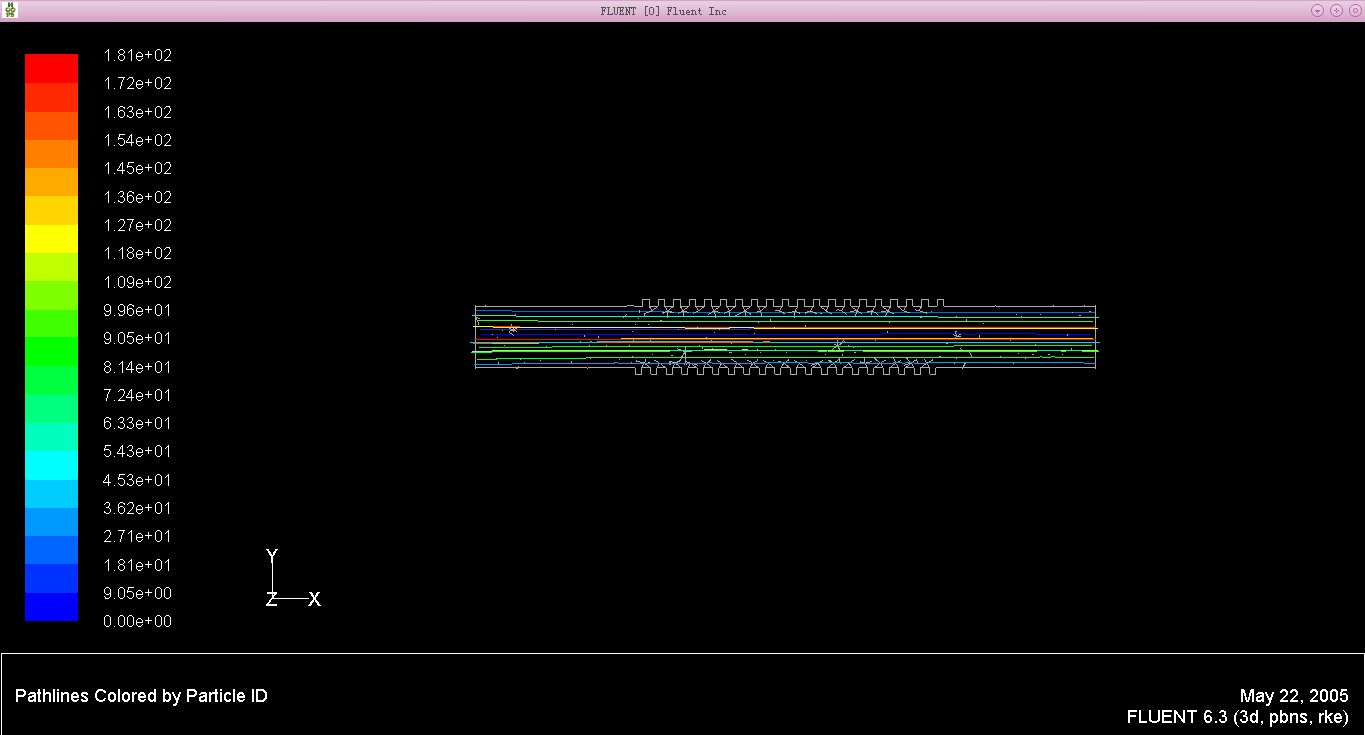Click the 0.00e+00 minimum legend value
Screen dimensions: 1365x735
click(x=138, y=622)
